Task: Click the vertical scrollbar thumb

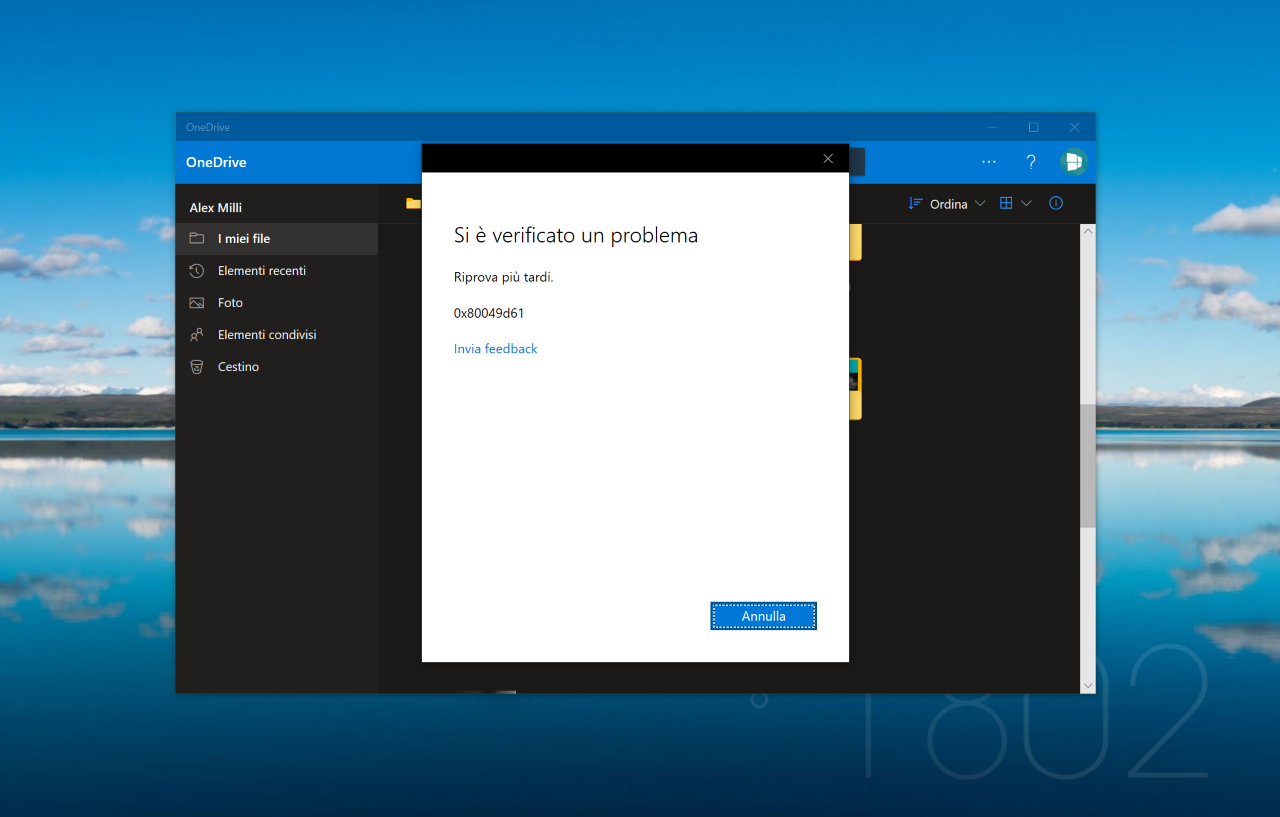Action: tap(1088, 465)
